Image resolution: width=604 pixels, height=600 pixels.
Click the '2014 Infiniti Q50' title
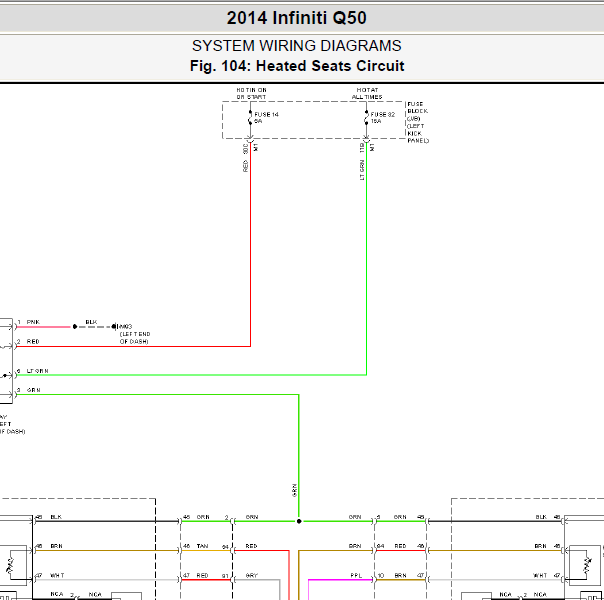(296, 18)
